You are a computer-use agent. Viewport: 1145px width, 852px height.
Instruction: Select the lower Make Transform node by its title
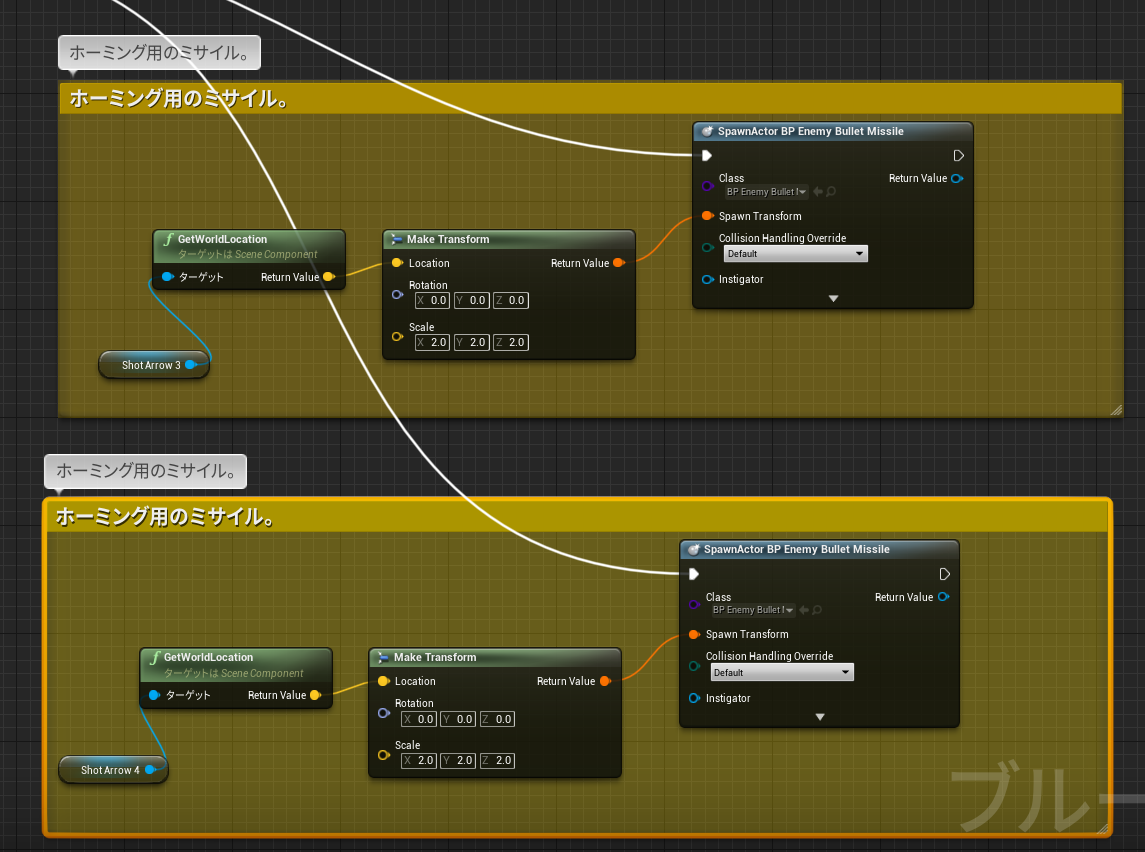(434, 657)
